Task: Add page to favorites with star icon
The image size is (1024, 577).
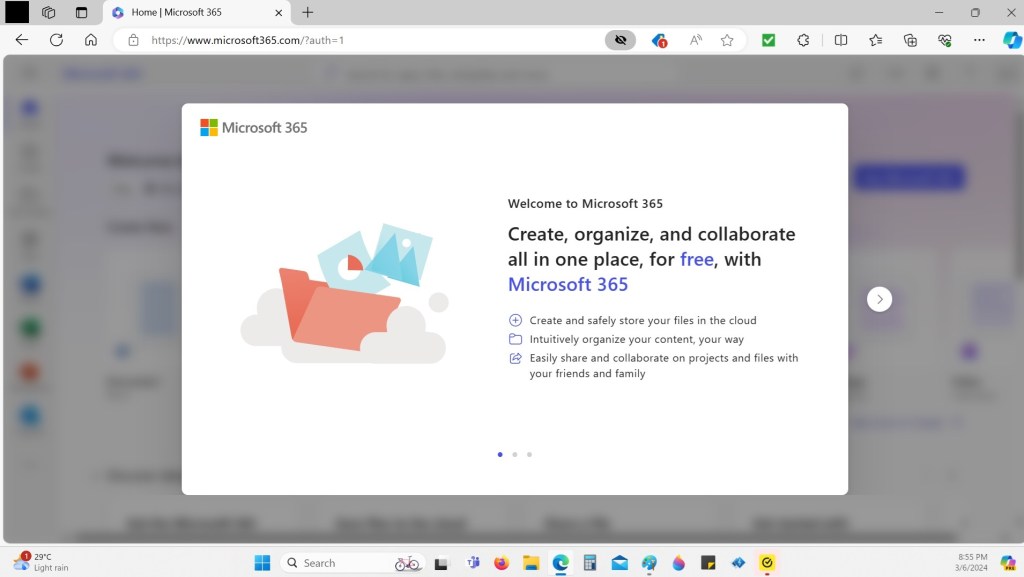Action: point(727,40)
